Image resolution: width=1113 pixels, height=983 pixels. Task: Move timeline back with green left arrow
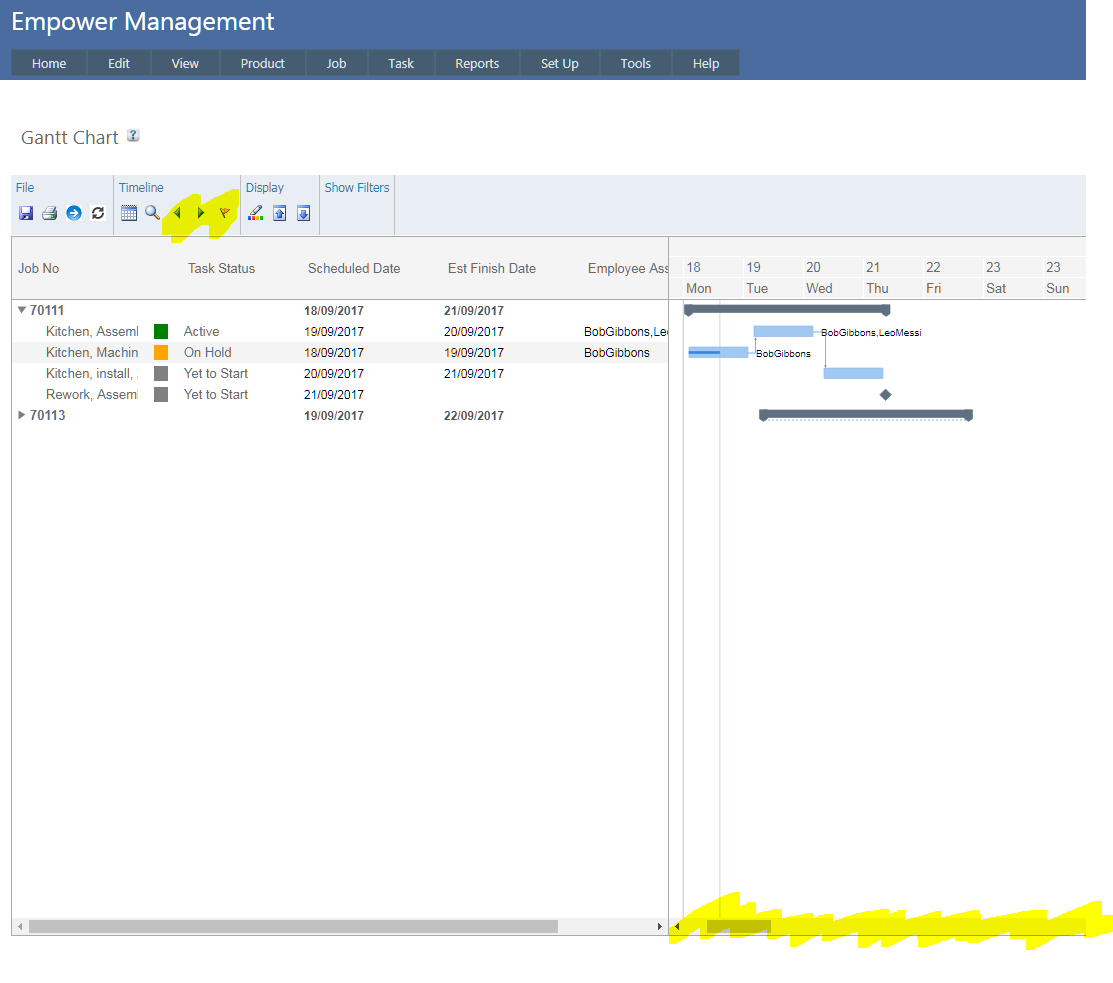[x=178, y=213]
